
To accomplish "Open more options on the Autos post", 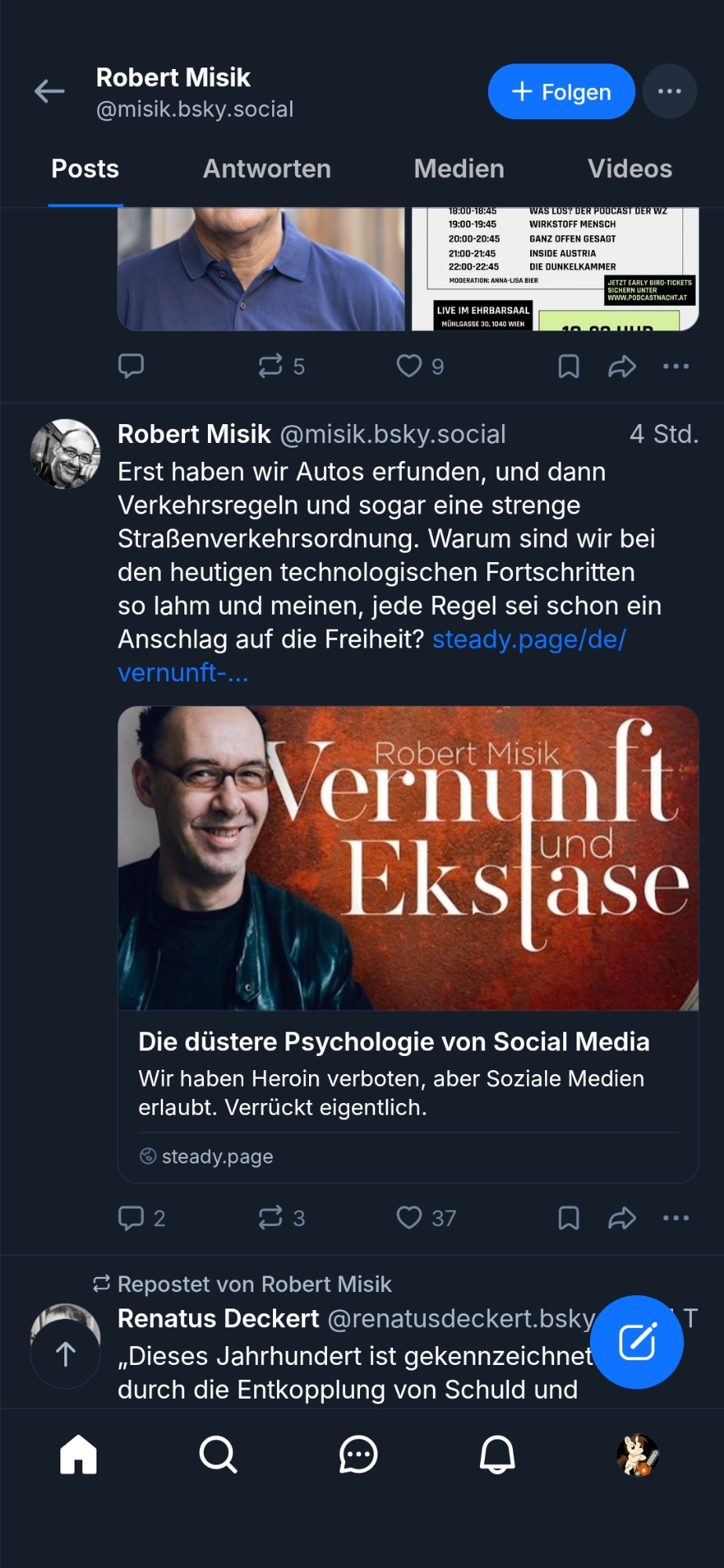I will 675,1218.
